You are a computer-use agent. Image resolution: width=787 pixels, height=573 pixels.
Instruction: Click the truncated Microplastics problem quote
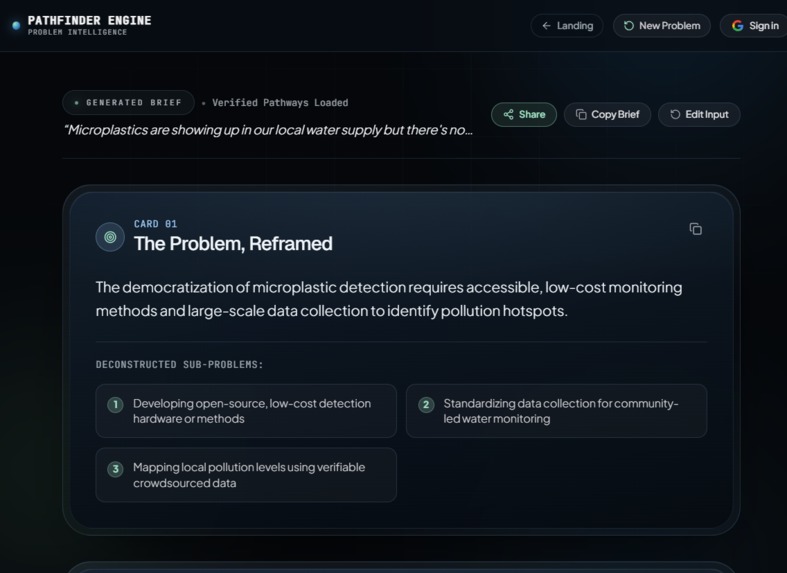pyautogui.click(x=268, y=130)
